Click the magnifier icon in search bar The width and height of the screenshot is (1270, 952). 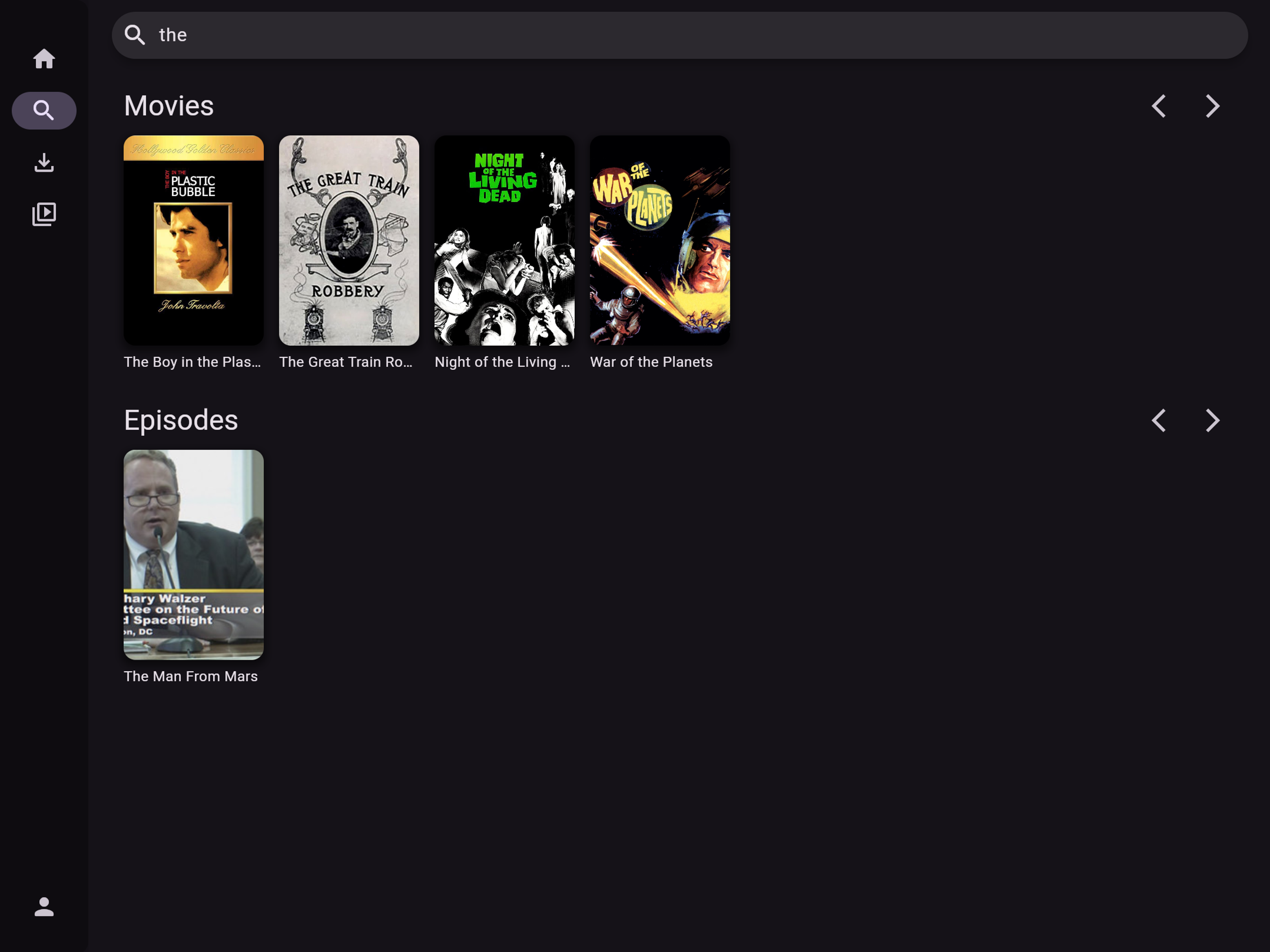click(x=135, y=35)
